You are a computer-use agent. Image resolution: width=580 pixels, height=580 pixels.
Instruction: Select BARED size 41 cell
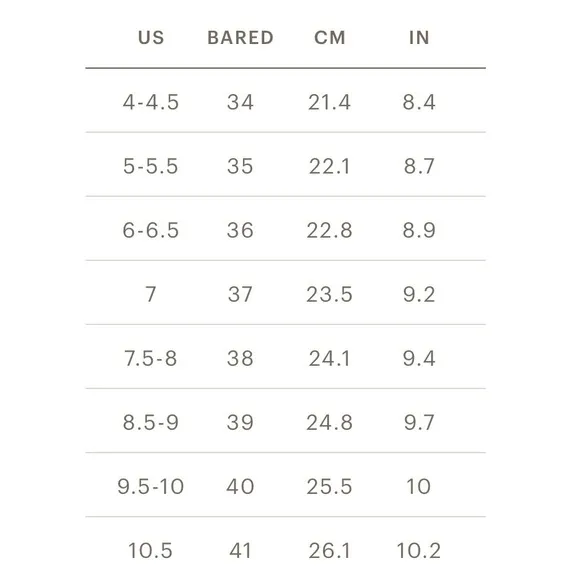(240, 551)
